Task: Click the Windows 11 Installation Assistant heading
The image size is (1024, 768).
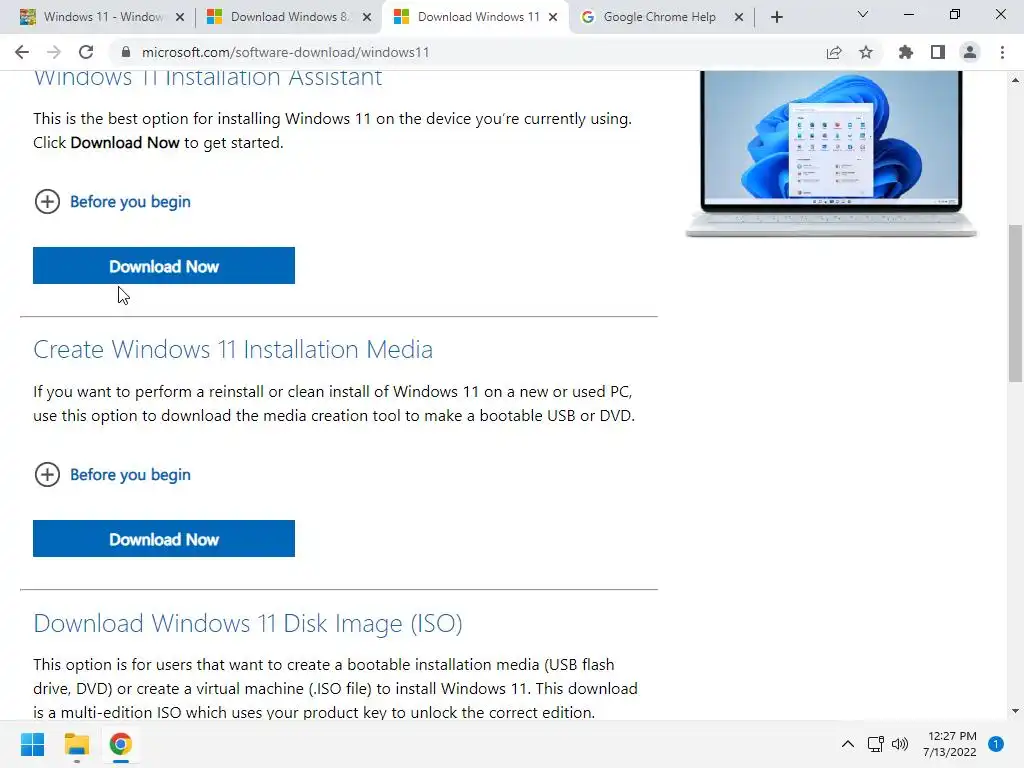Action: click(x=208, y=78)
